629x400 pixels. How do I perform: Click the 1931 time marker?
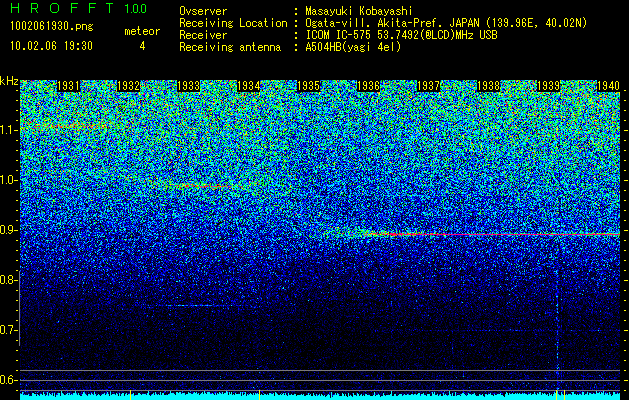(x=68, y=86)
